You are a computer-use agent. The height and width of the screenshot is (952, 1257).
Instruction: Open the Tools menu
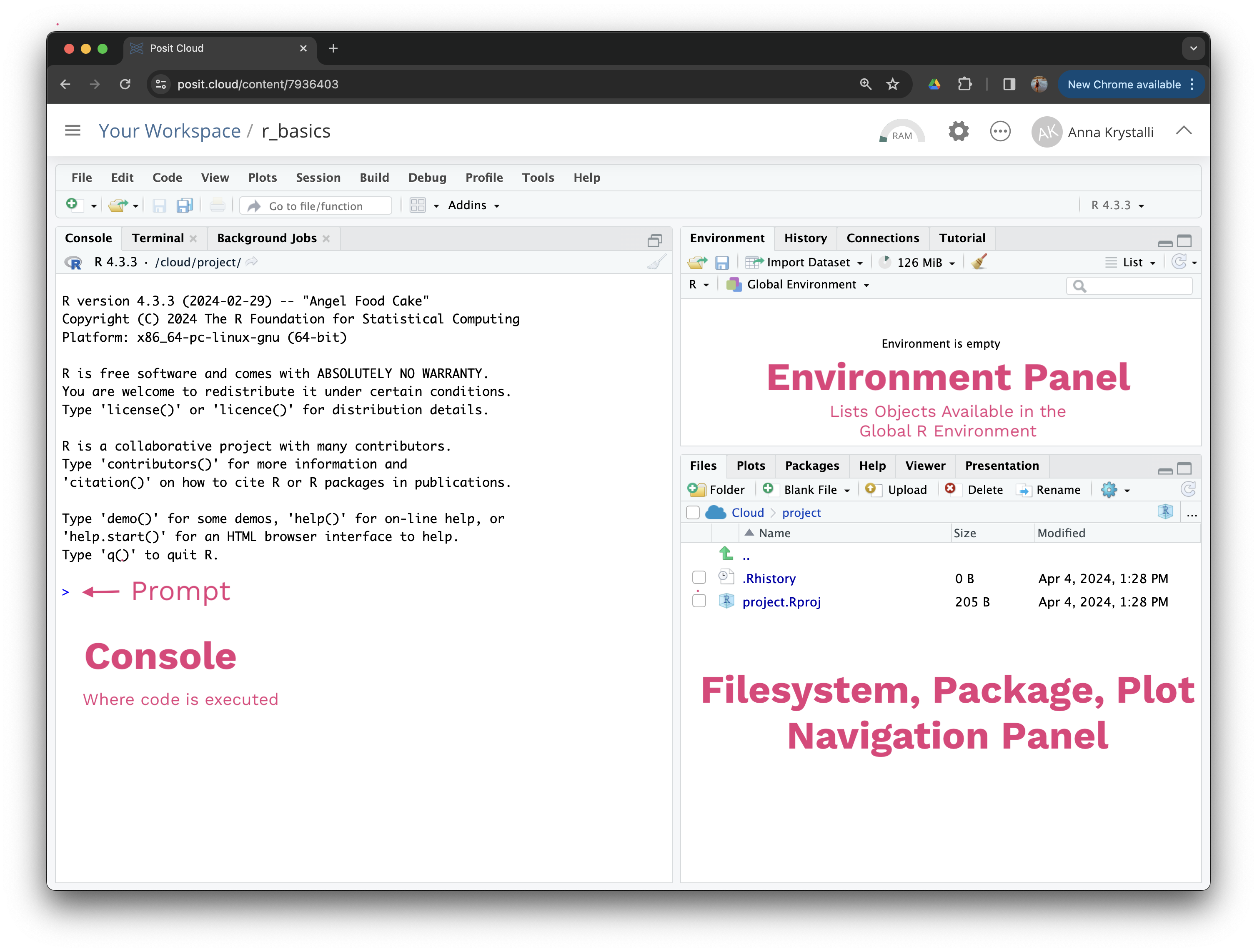pyautogui.click(x=538, y=177)
